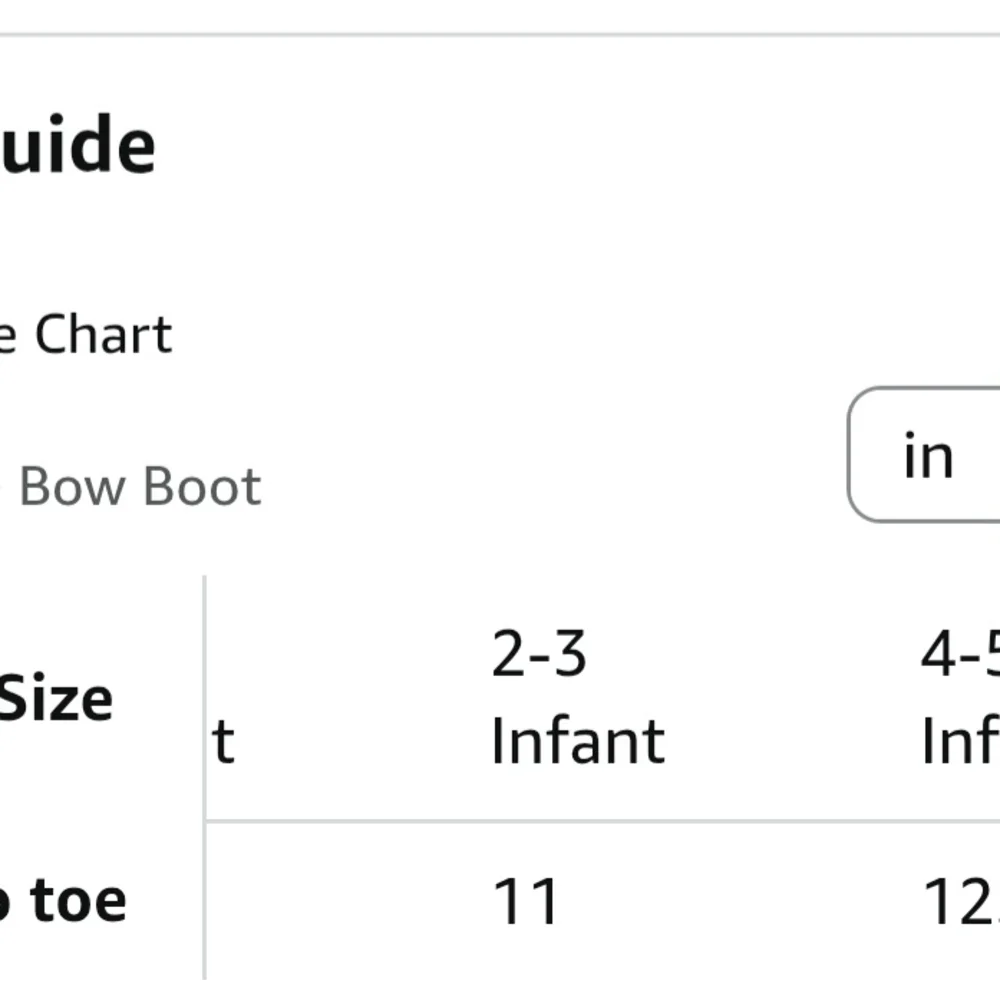Select the bold "Size" row header
1000x1000 pixels.
(x=56, y=698)
